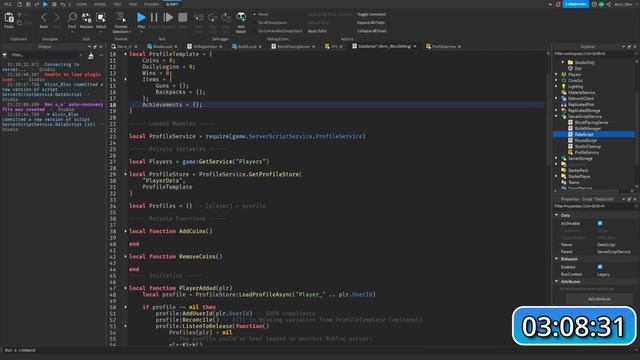Click Collapse All Folds action
The width and height of the screenshot is (640, 360).
[371, 31]
